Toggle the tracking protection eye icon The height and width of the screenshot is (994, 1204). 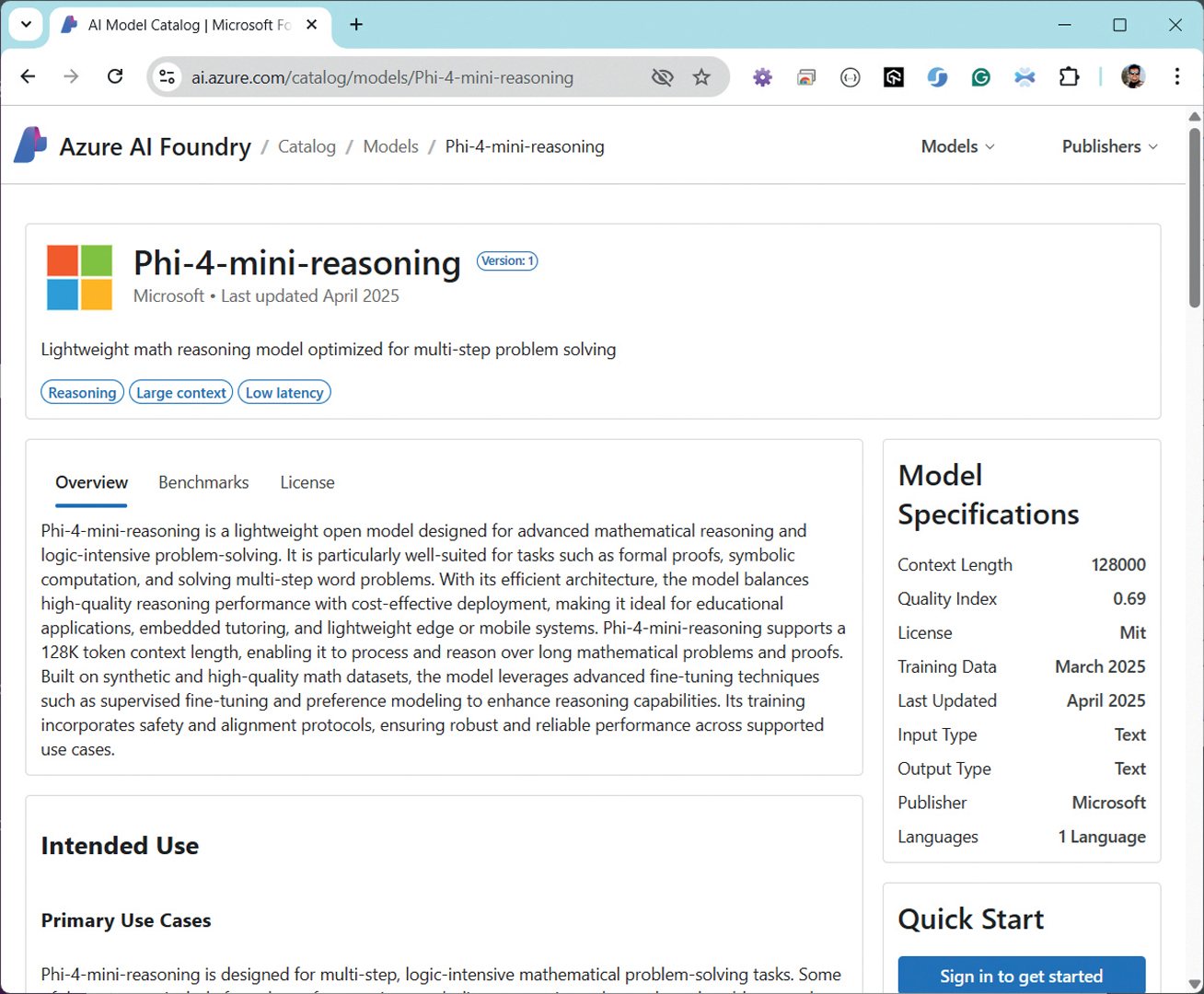(x=662, y=77)
